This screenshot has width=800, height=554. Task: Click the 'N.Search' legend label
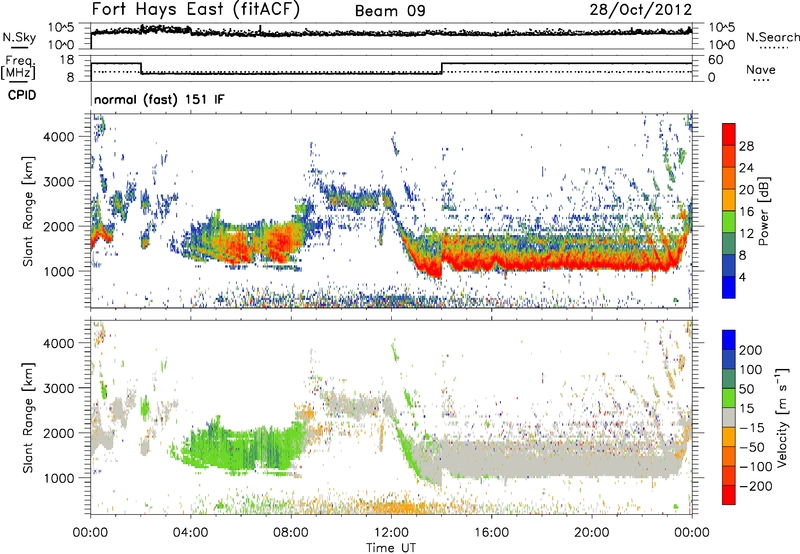tap(772, 37)
